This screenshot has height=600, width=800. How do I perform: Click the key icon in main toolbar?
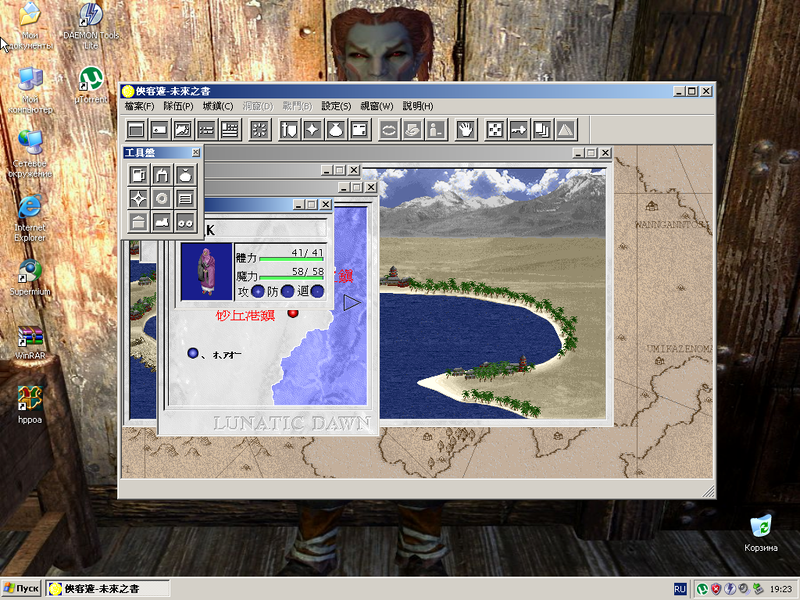(519, 130)
